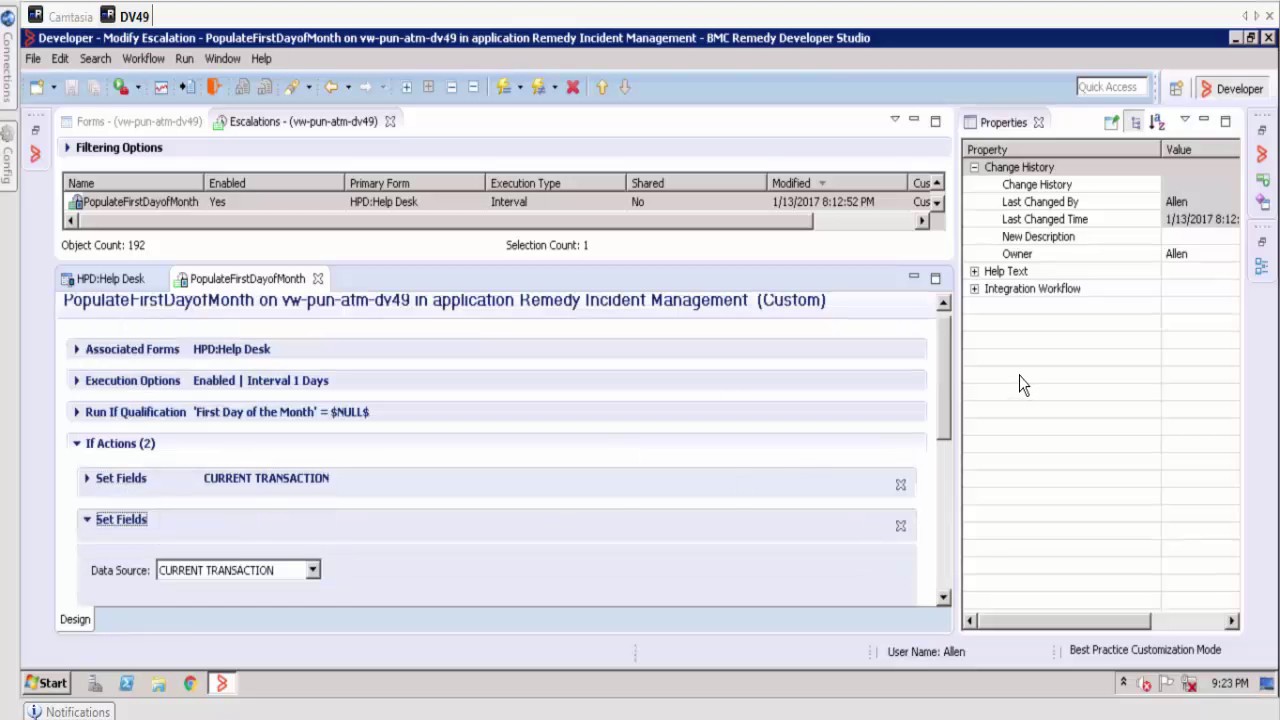
Task: Collapse the second Set Fields action
Action: [87, 519]
